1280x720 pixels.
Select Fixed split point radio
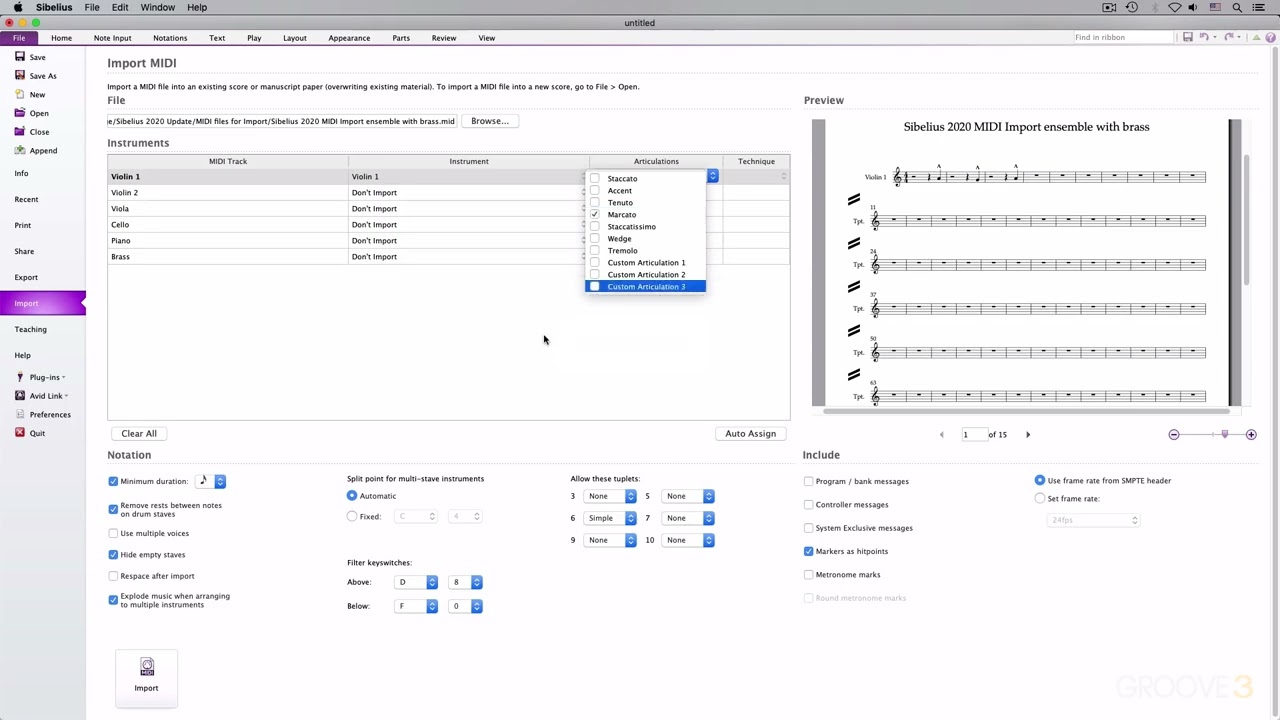(352, 516)
